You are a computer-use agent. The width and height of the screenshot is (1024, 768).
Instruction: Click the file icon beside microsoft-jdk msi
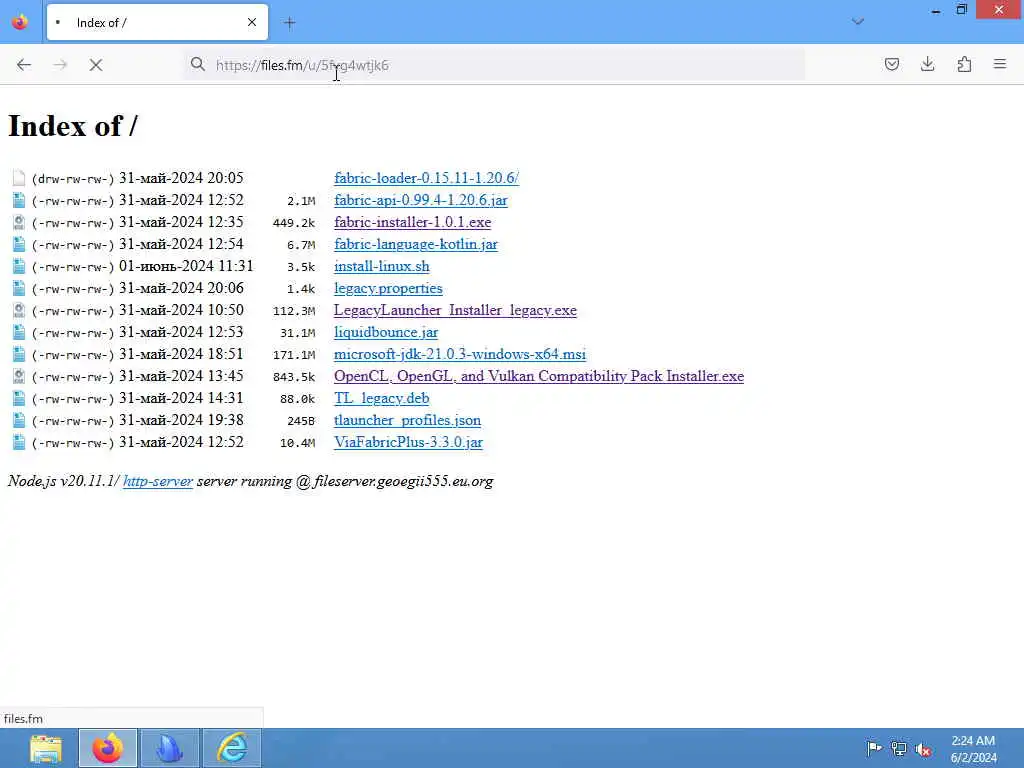(19, 354)
